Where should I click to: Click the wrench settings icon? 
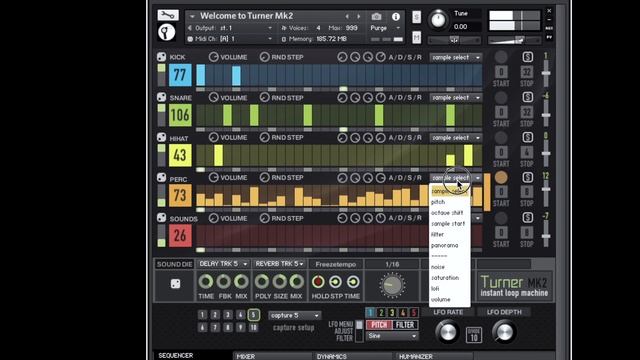(x=168, y=15)
